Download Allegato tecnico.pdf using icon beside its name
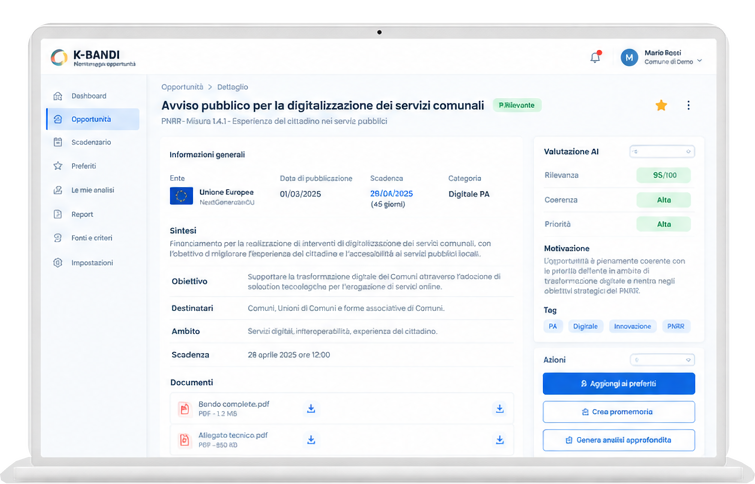755x484 pixels. tap(311, 440)
